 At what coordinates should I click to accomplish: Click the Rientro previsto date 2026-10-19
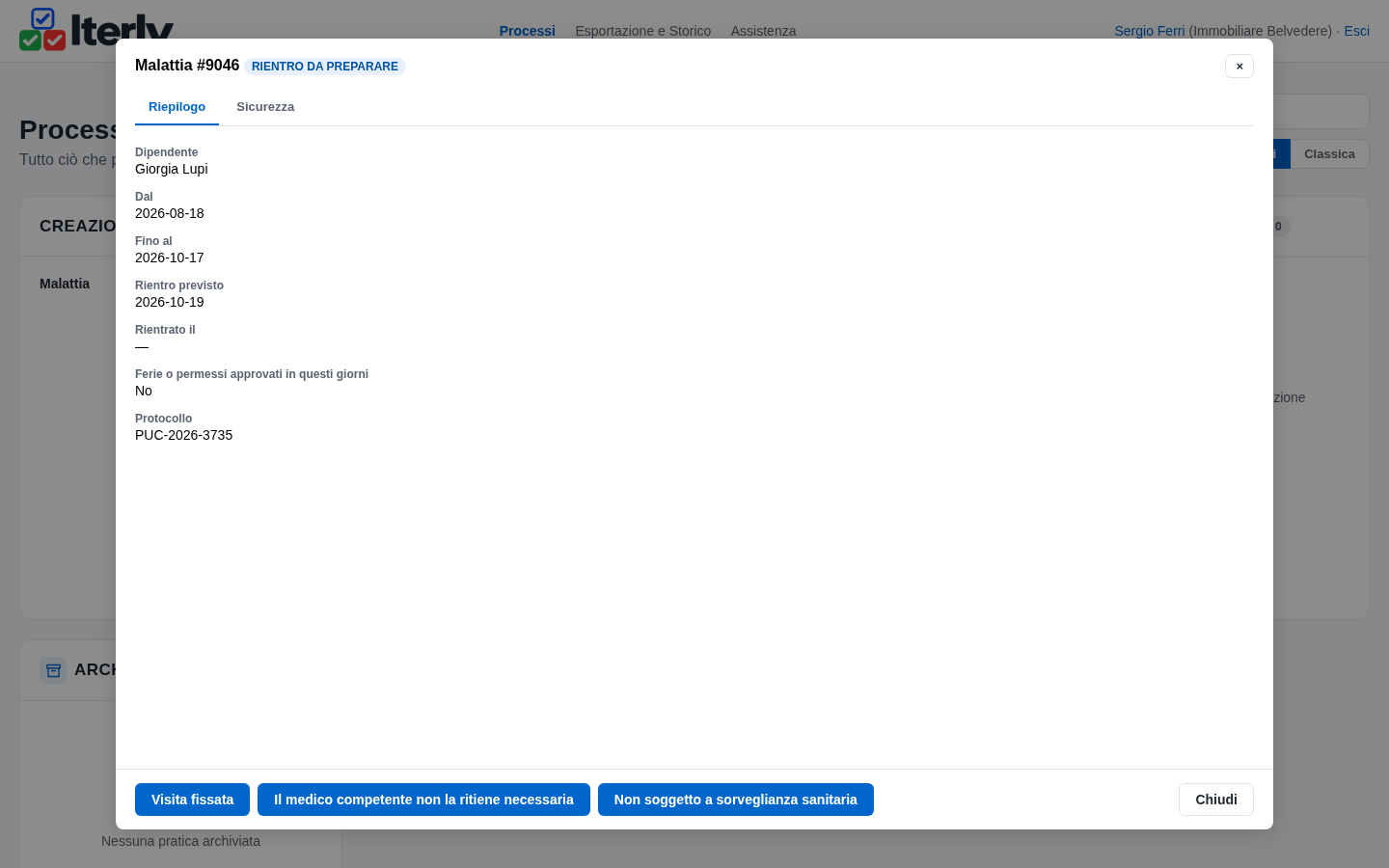[170, 302]
